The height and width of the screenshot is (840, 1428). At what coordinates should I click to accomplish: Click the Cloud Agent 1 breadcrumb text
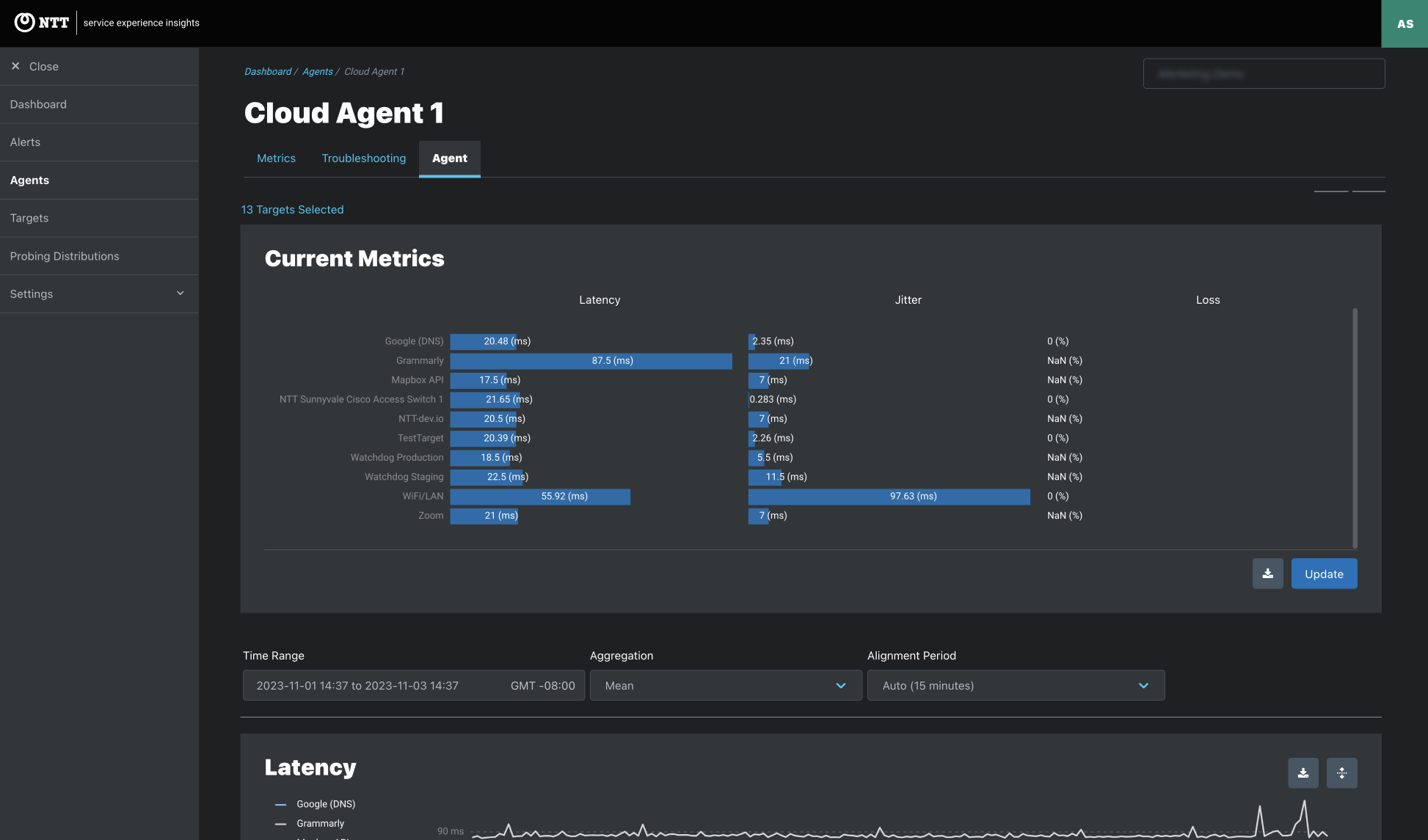374,71
